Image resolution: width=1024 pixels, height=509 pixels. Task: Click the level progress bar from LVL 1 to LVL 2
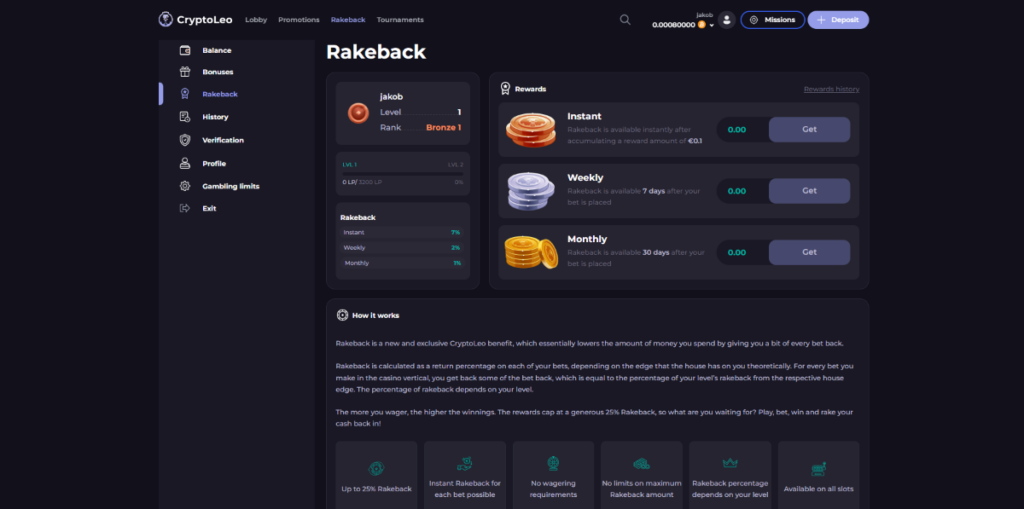403,173
